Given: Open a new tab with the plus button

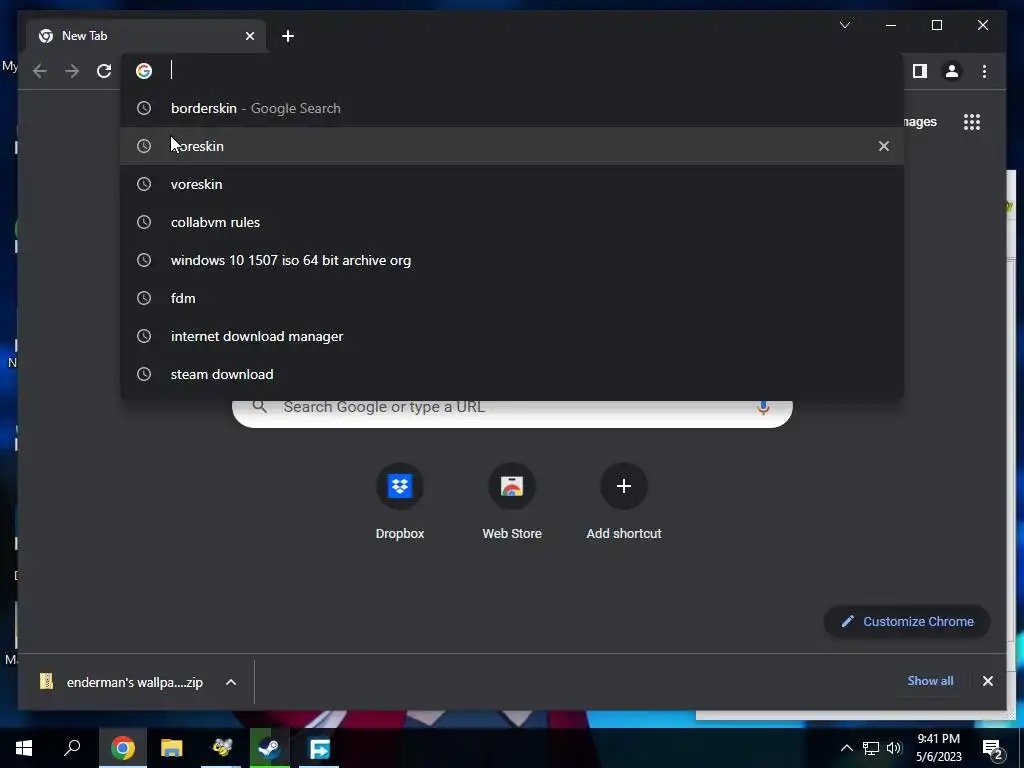Looking at the screenshot, I should click(x=288, y=36).
